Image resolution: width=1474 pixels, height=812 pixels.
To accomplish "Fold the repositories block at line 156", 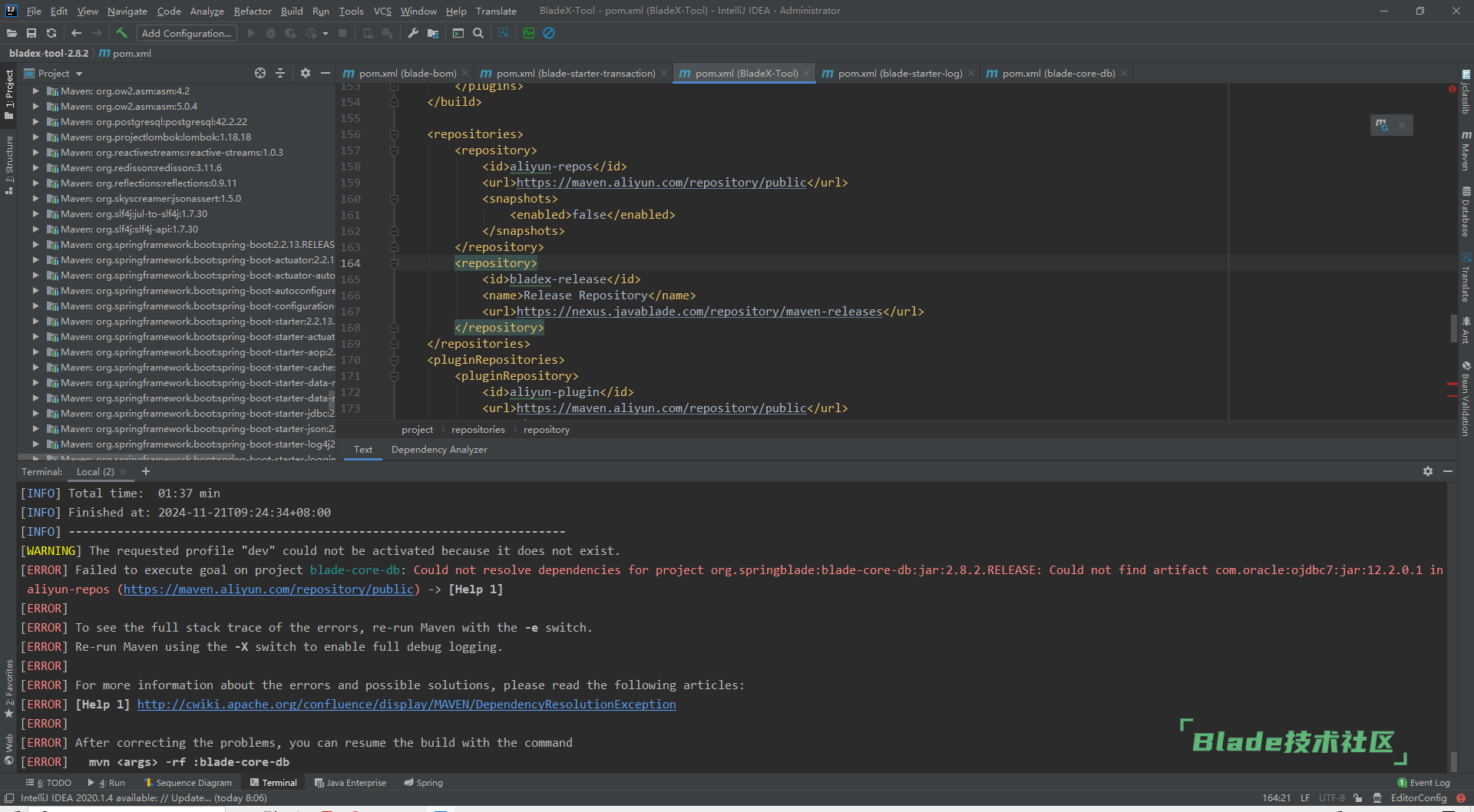I will point(394,134).
